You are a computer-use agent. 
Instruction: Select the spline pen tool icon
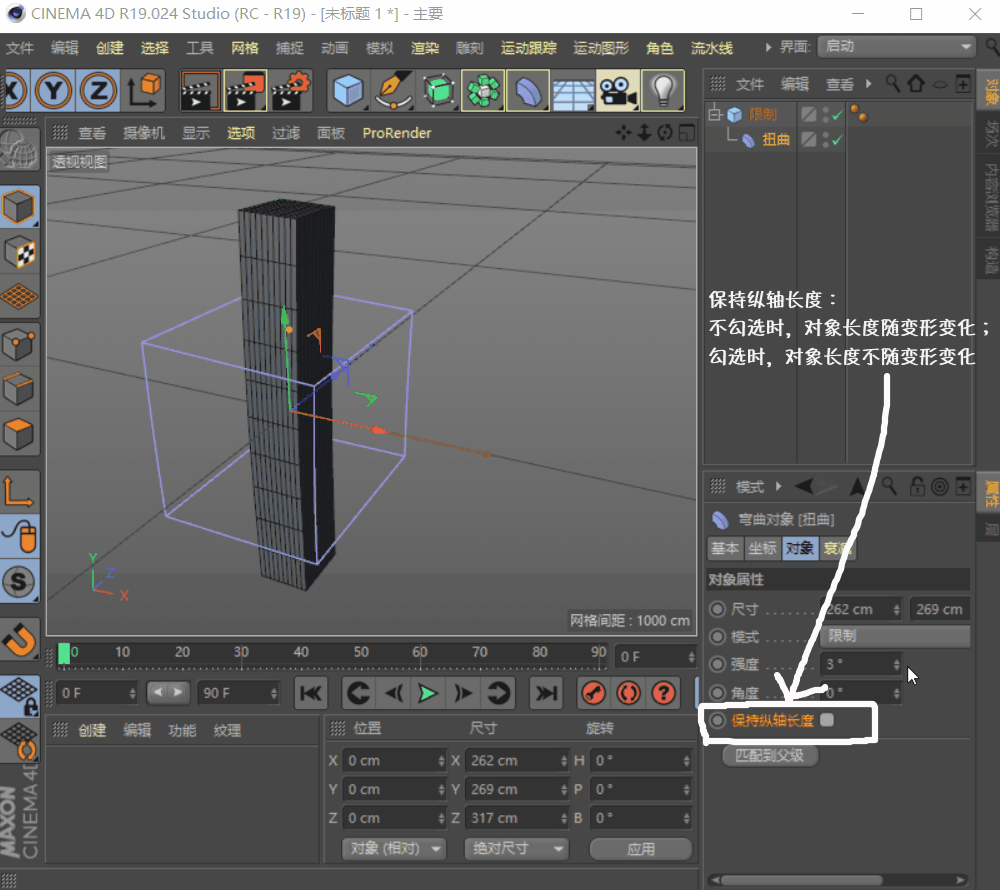click(x=393, y=91)
